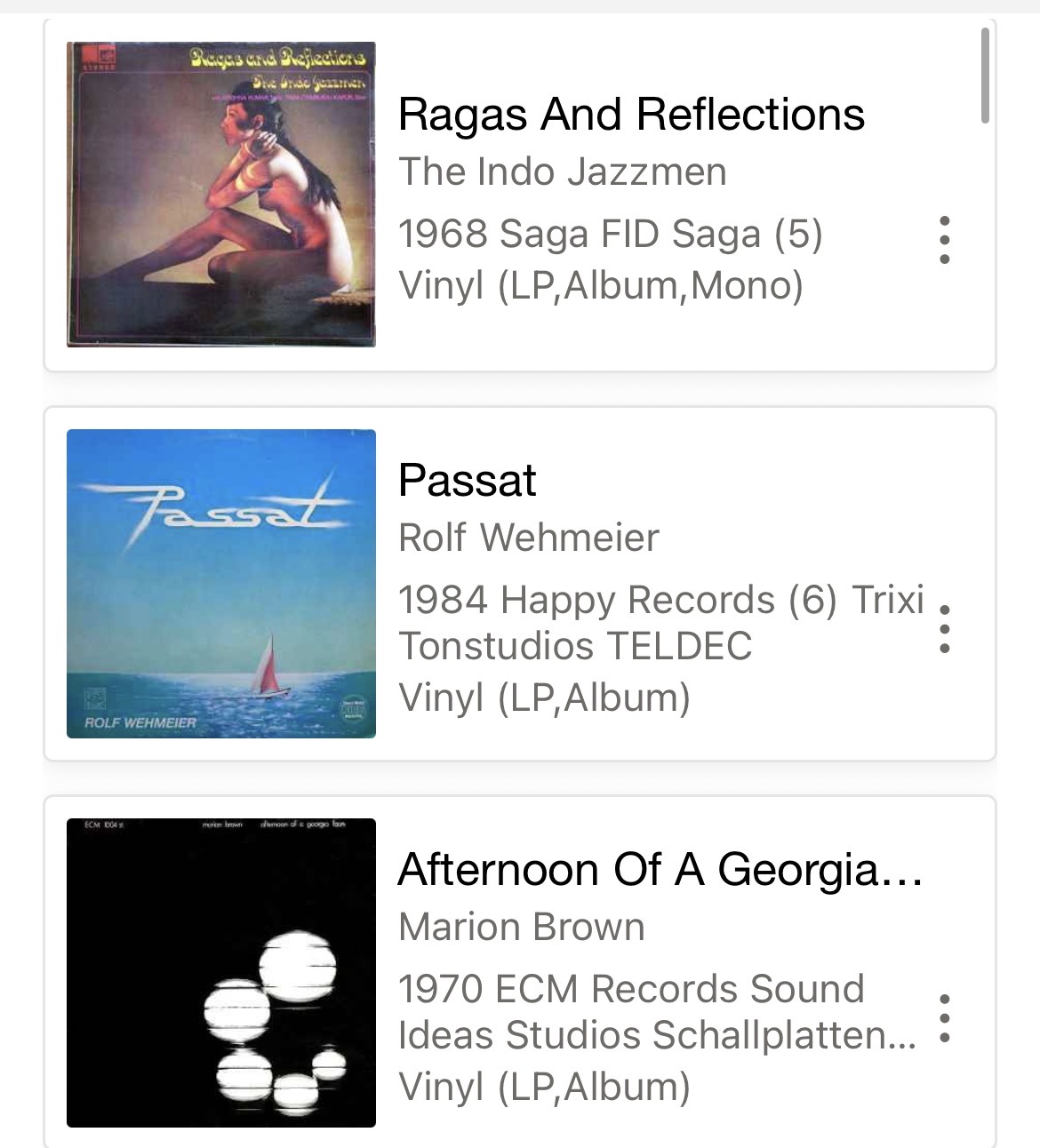Tap the Ragas And Reflections cover art
The height and width of the screenshot is (1148, 1040).
(x=221, y=195)
